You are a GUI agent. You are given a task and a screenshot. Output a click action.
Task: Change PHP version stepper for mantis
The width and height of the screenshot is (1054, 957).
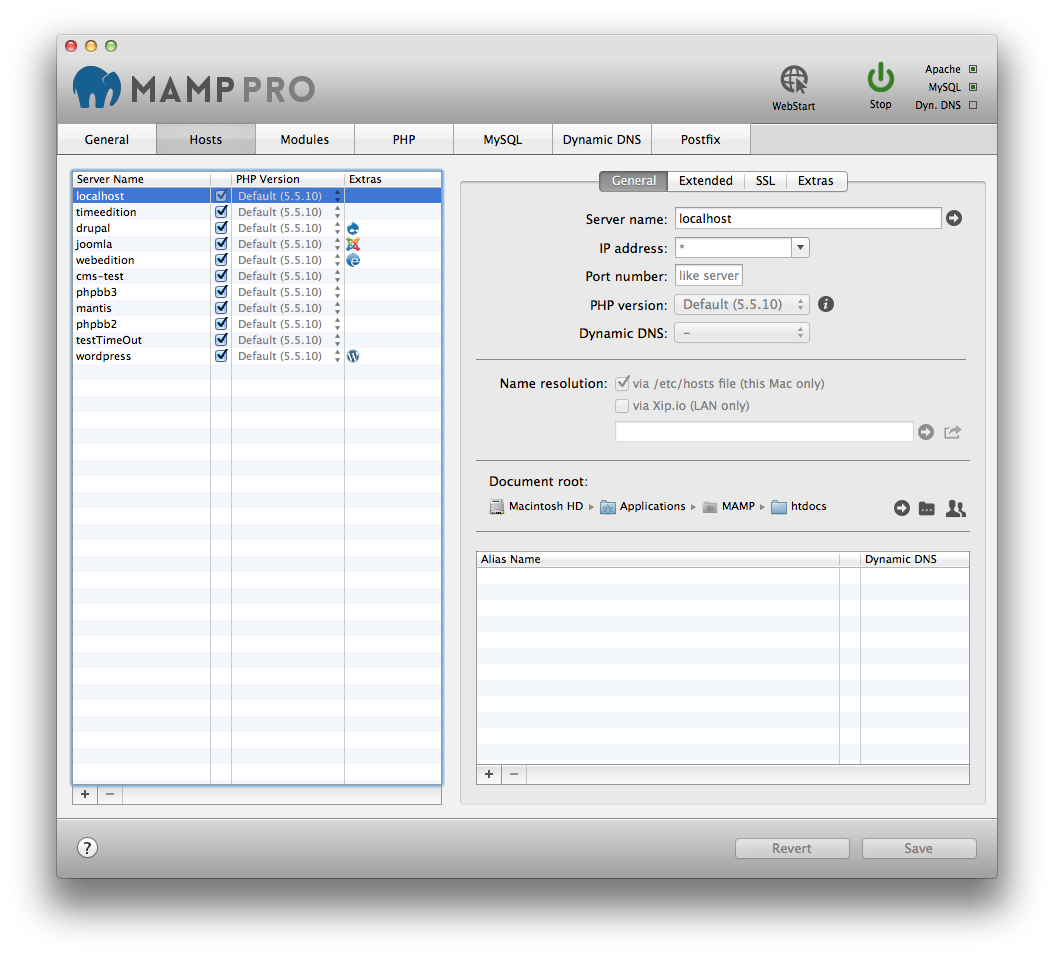pyautogui.click(x=337, y=308)
